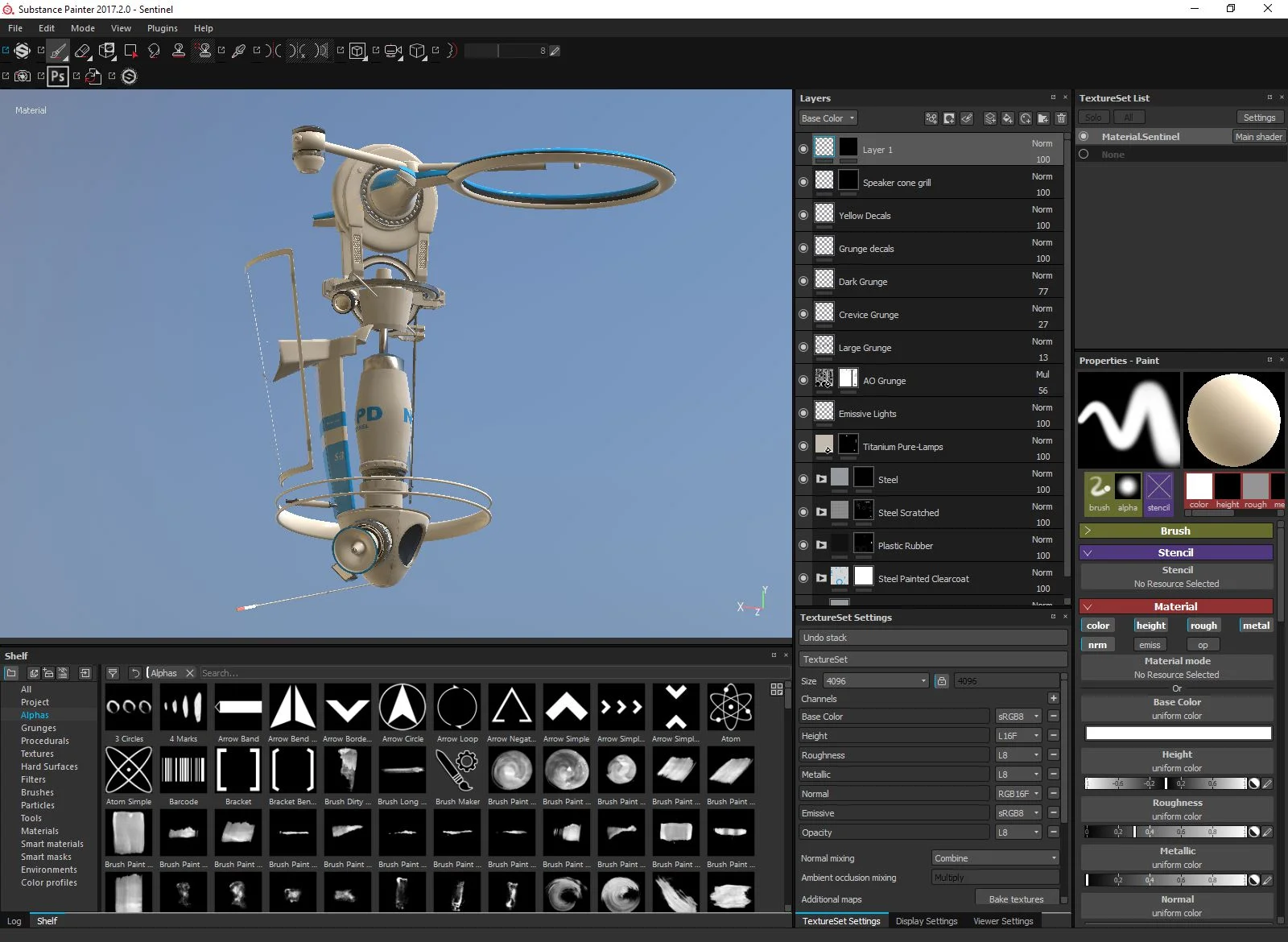Hide the Yellow Decals layer
The height and width of the screenshot is (942, 1288).
point(803,216)
